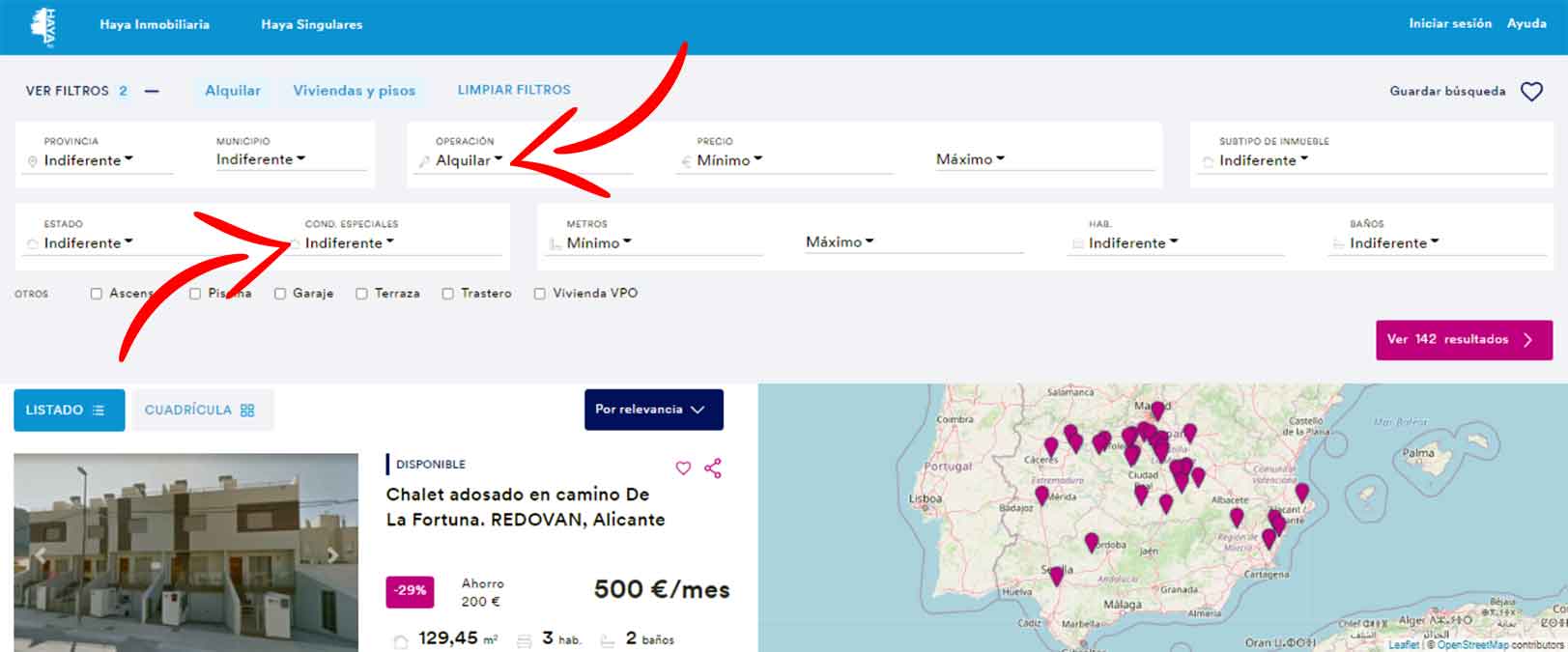Viewport: 1568px width, 652px height.
Task: Check the Vivienda VPO option
Action: 540,294
